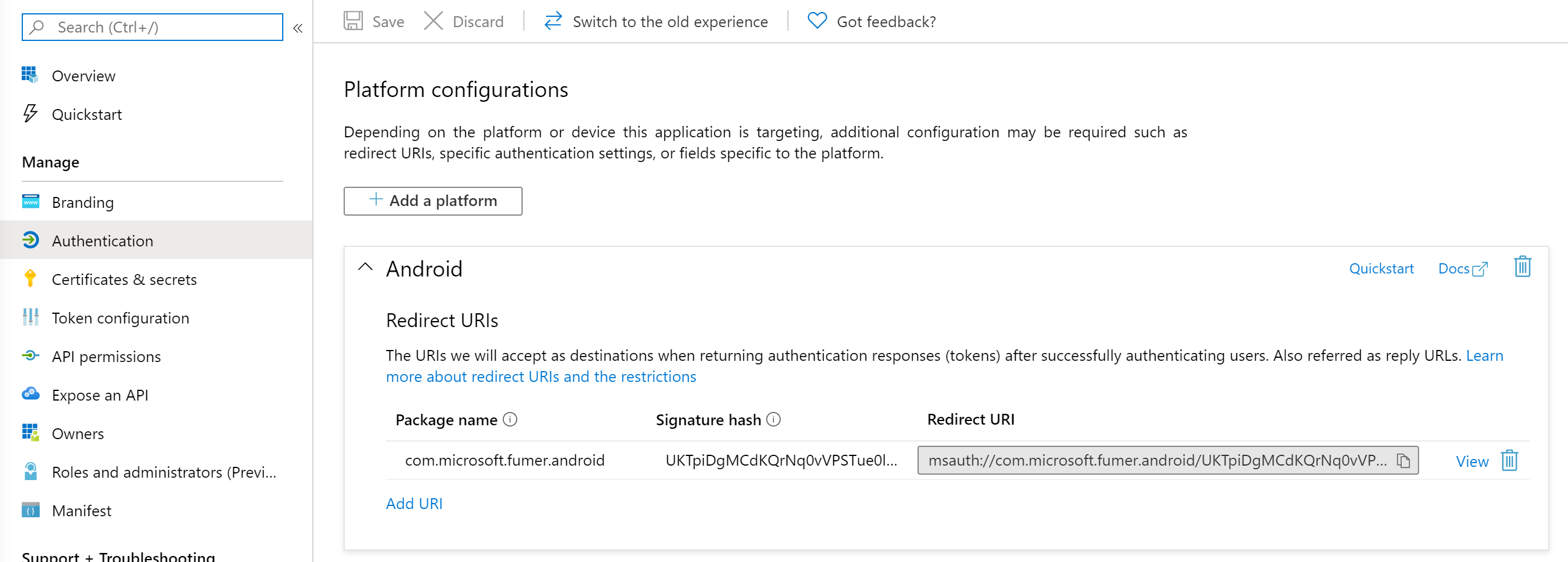Go to Token configuration
1568x562 pixels.
(x=121, y=318)
